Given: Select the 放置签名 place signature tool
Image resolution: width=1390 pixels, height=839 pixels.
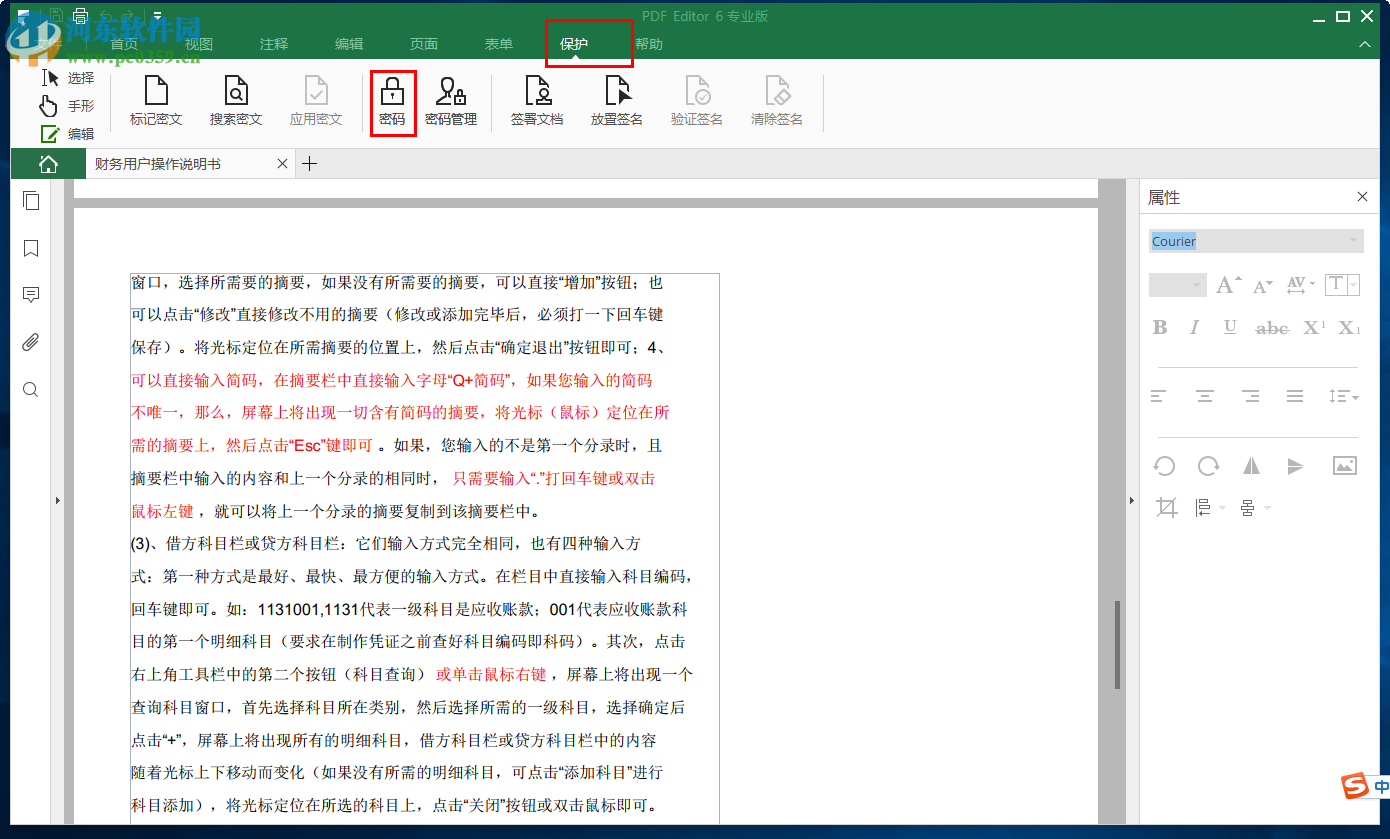Looking at the screenshot, I should click(x=616, y=101).
